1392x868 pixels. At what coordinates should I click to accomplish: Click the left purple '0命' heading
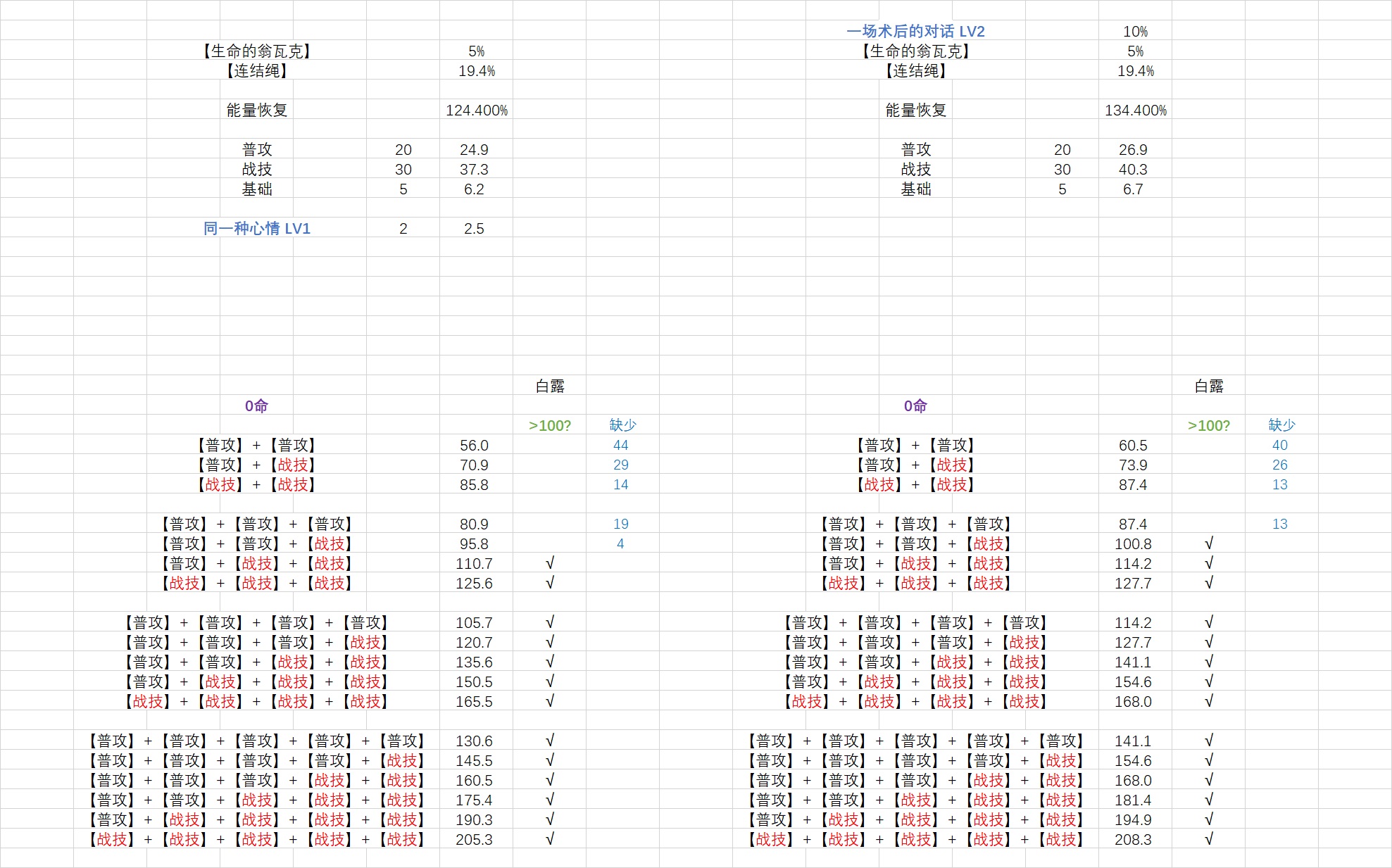pos(256,405)
